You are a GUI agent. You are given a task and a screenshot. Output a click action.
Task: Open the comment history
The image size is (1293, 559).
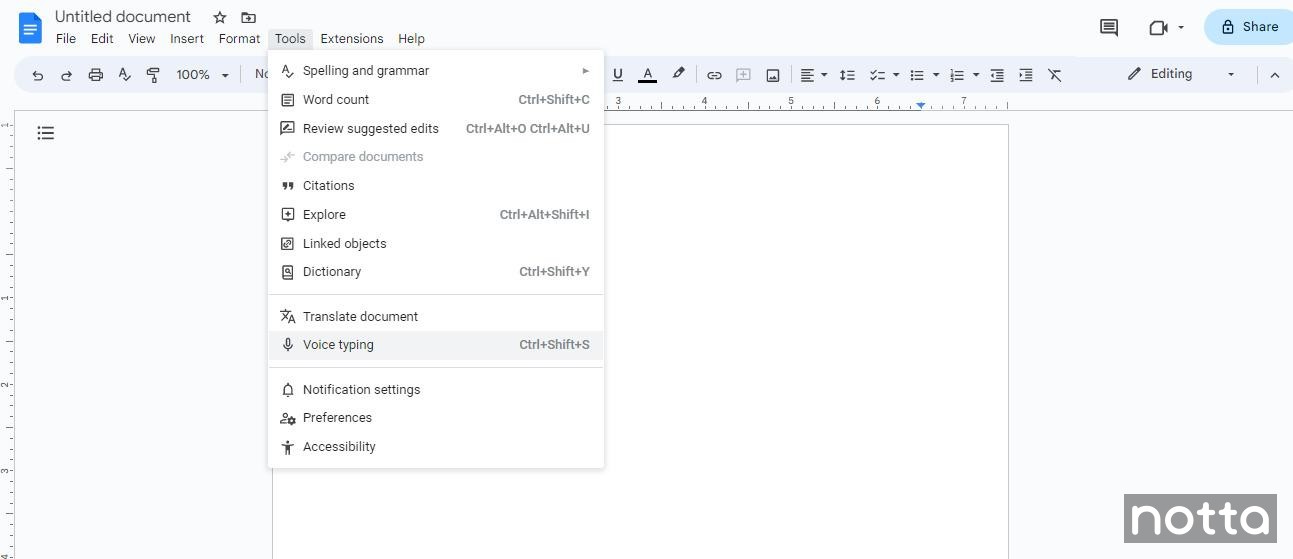[x=1108, y=27]
